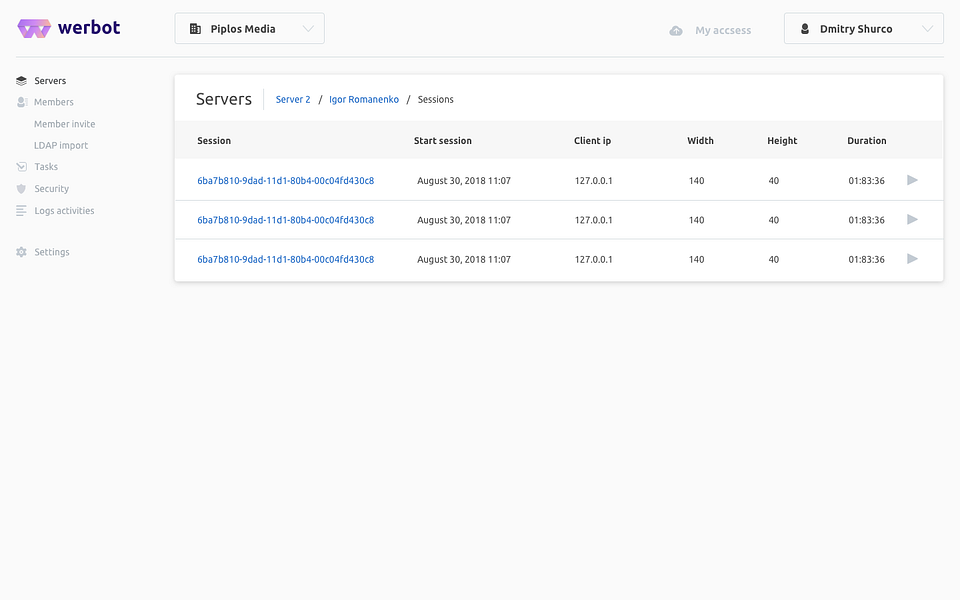
Task: Click Igor Romanenko breadcrumb link
Action: tap(364, 100)
